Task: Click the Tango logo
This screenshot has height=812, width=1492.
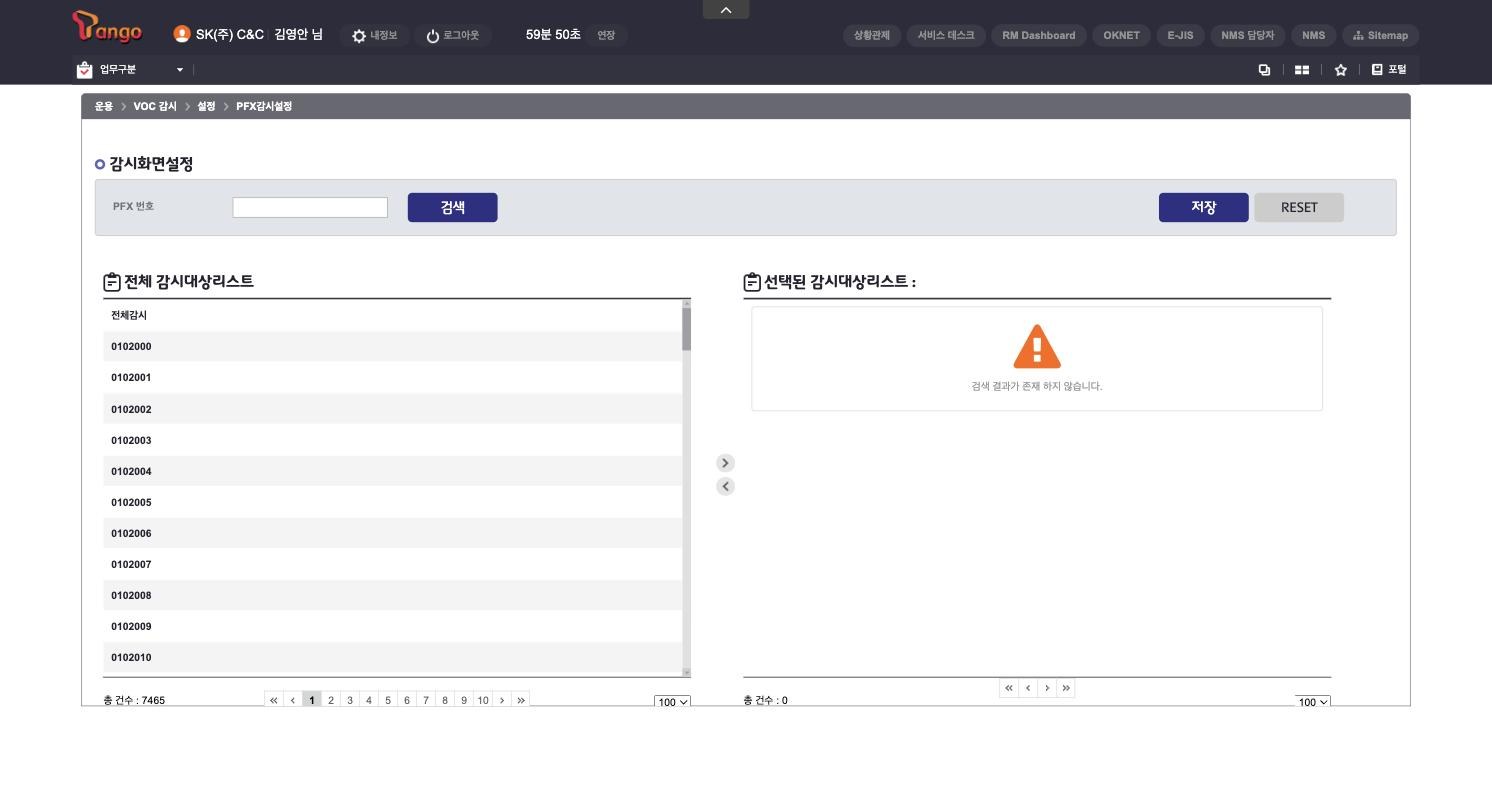Action: (x=107, y=27)
